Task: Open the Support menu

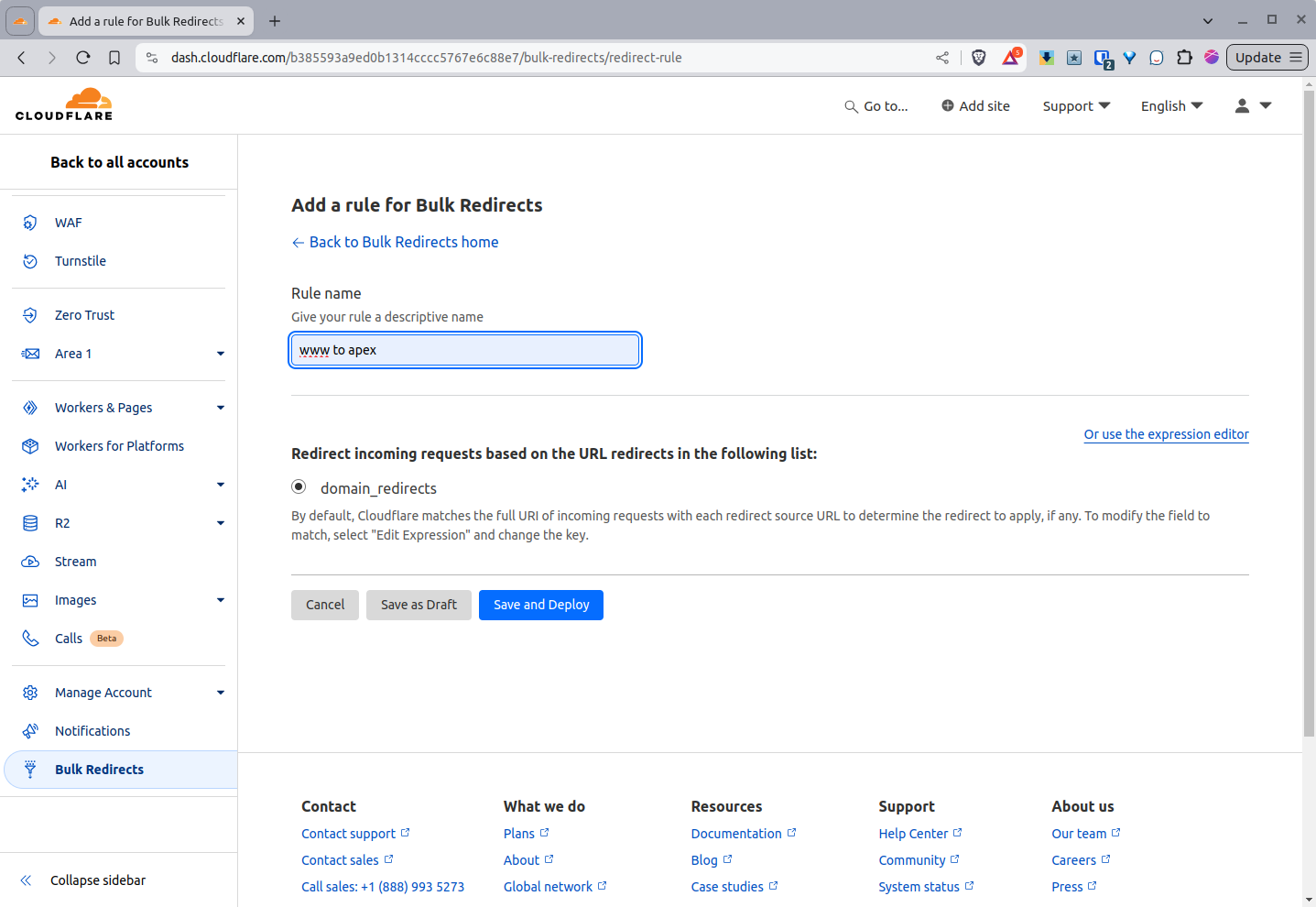Action: (x=1075, y=105)
